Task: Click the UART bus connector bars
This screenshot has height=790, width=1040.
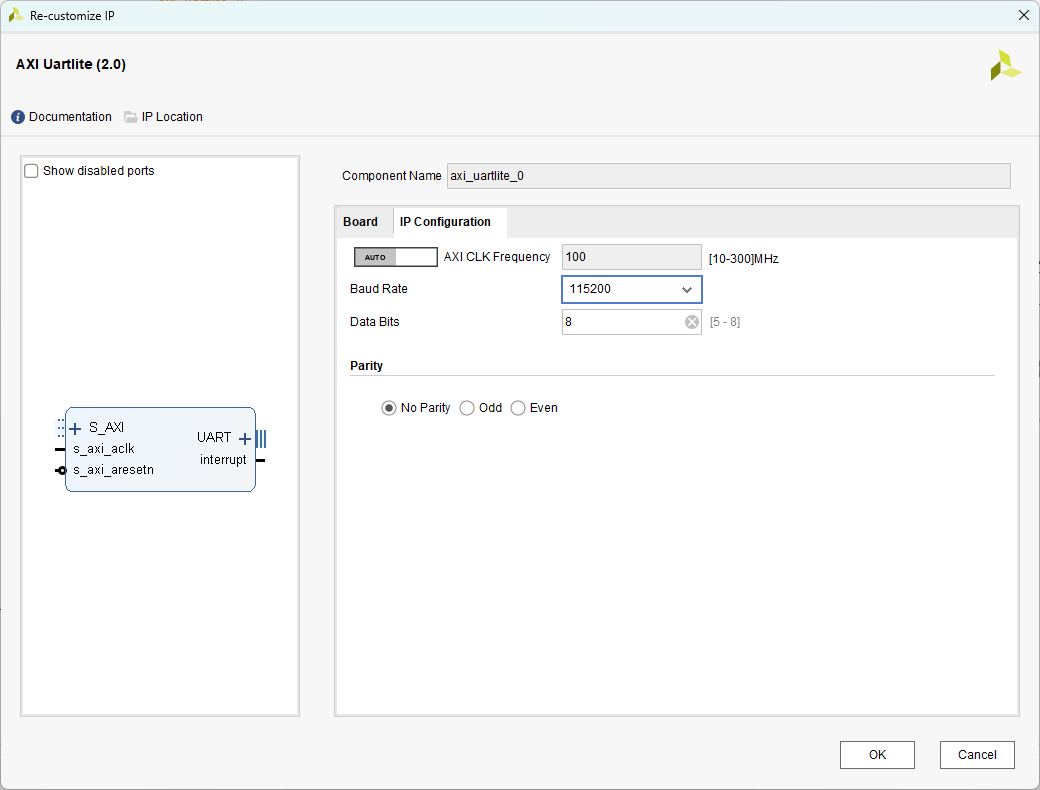Action: tap(261, 438)
